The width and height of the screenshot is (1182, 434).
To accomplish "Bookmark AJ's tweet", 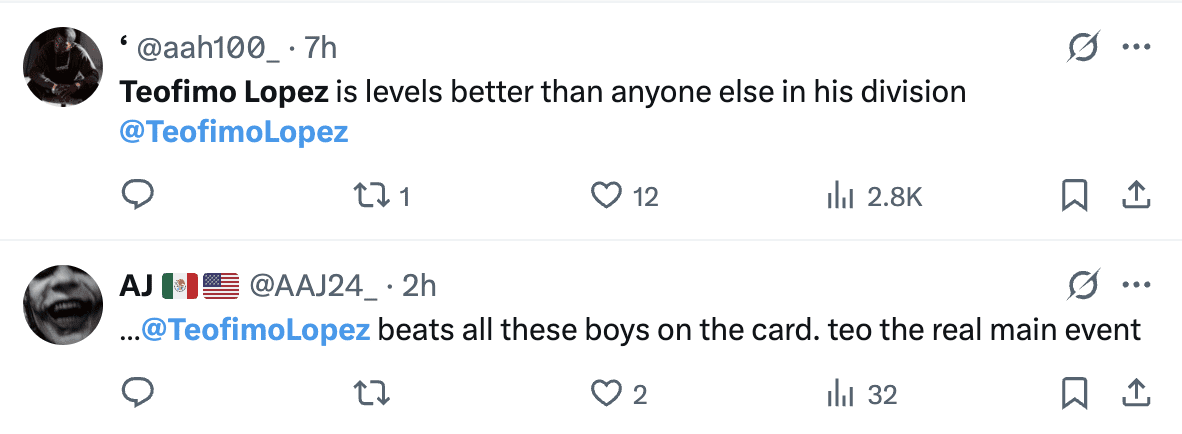I will point(1074,394).
